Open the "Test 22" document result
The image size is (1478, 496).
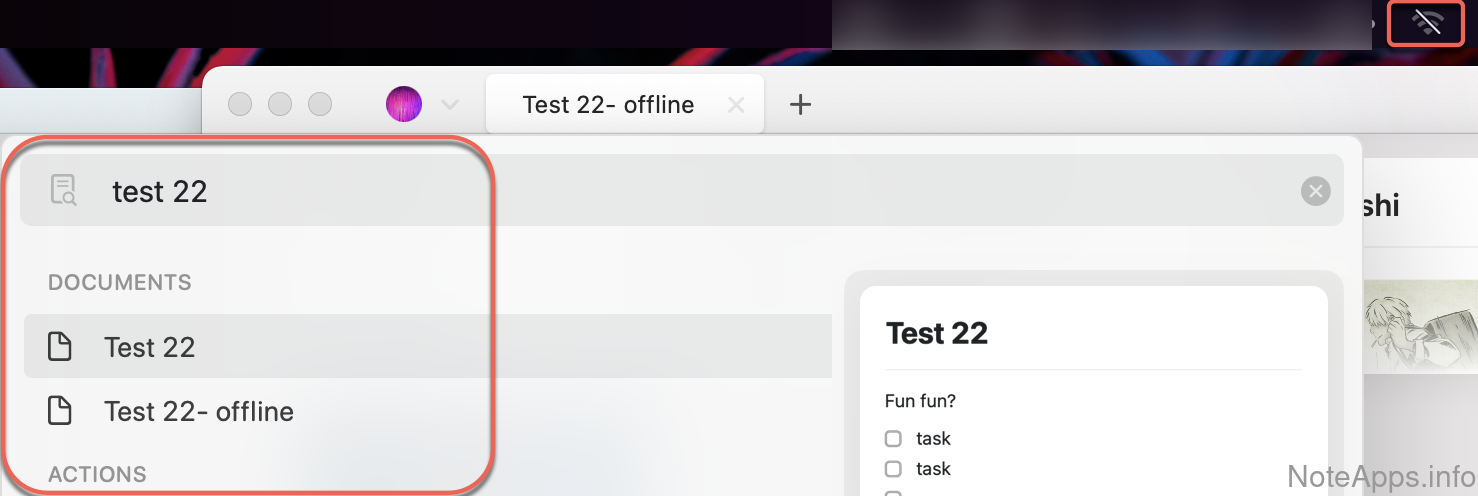150,347
